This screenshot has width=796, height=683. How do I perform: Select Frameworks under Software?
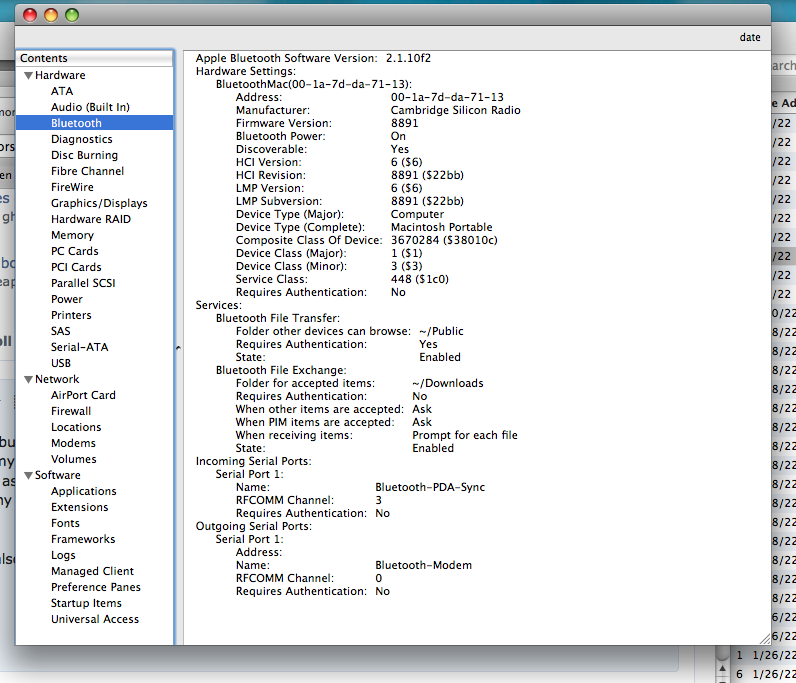tap(83, 539)
